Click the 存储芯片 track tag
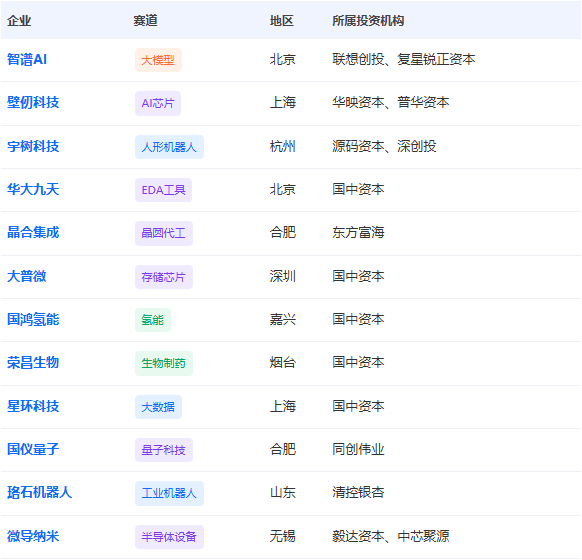The width and height of the screenshot is (582, 560). [164, 277]
